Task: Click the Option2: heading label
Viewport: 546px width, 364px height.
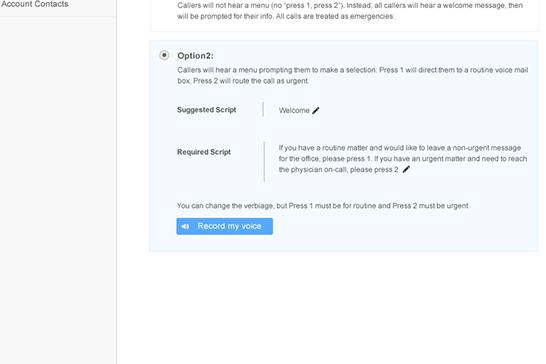Action: point(195,56)
